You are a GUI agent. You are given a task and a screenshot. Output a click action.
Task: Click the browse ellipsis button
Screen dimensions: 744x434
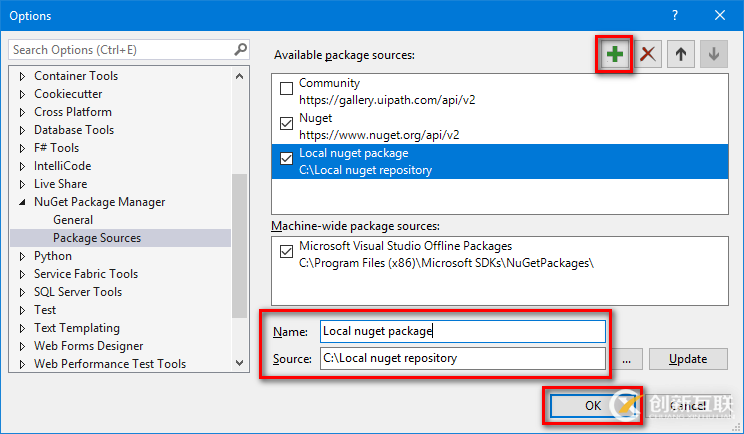[626, 359]
